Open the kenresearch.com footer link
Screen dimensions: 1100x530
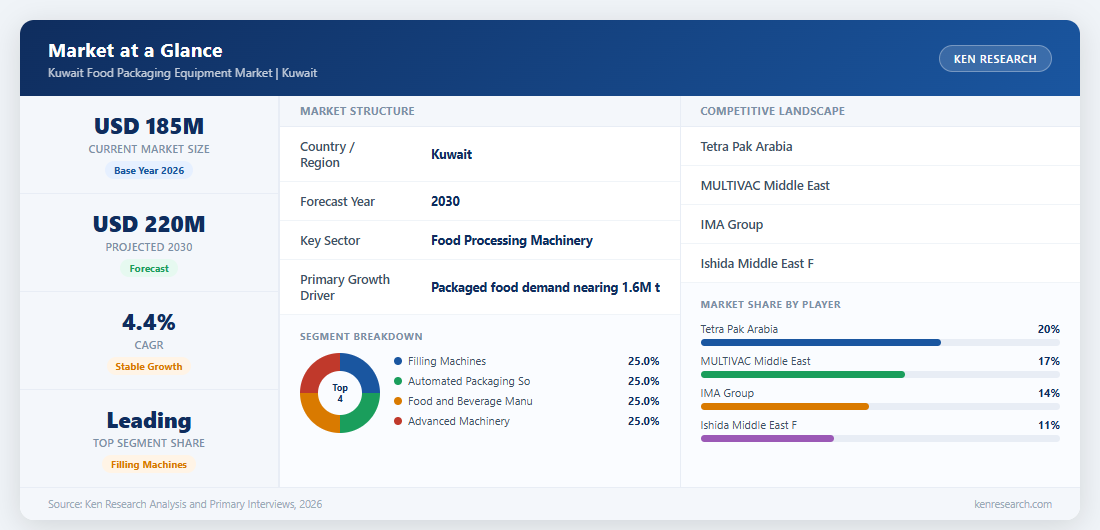(x=1012, y=504)
